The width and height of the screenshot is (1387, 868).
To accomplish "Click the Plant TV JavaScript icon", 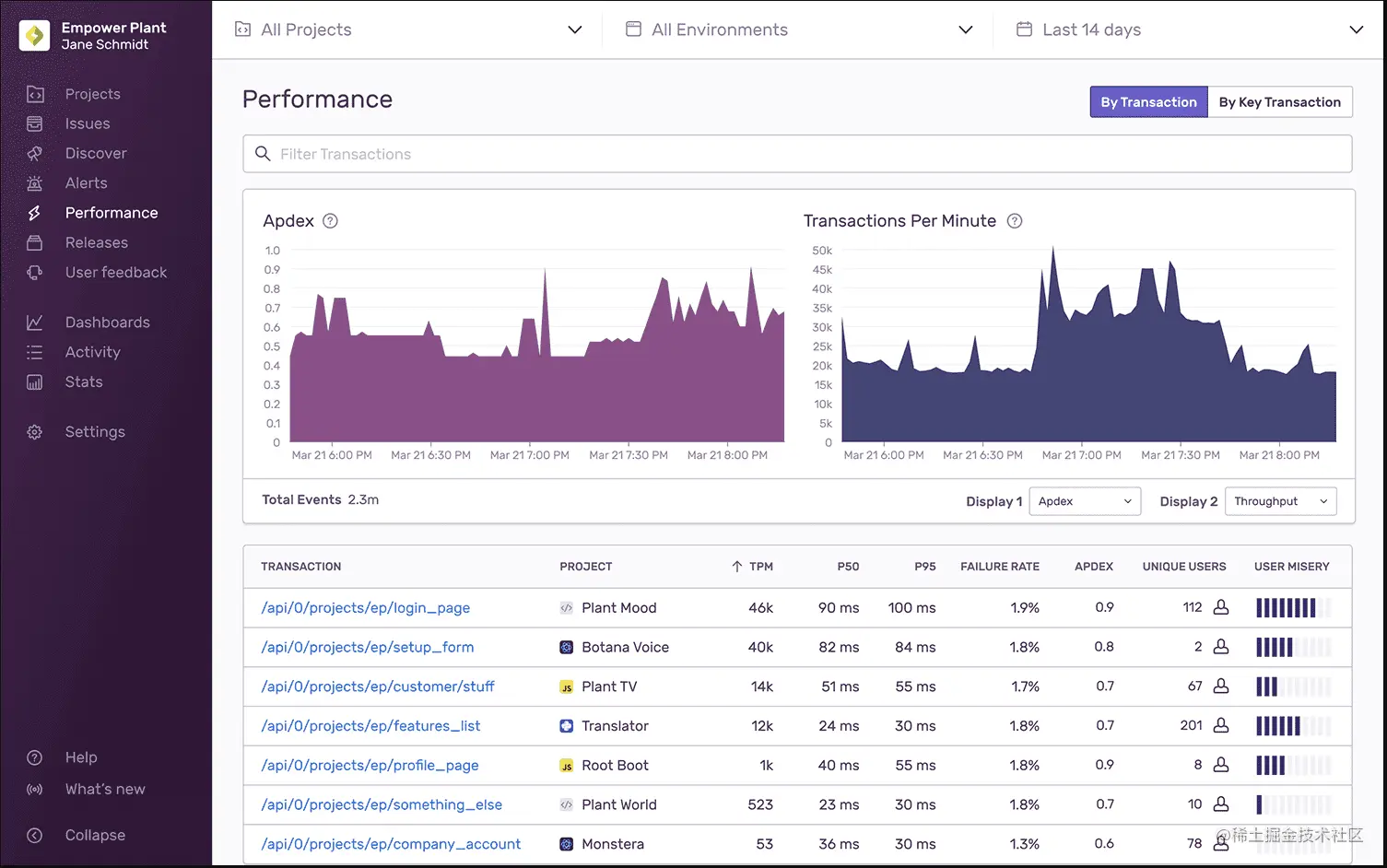I will (567, 687).
